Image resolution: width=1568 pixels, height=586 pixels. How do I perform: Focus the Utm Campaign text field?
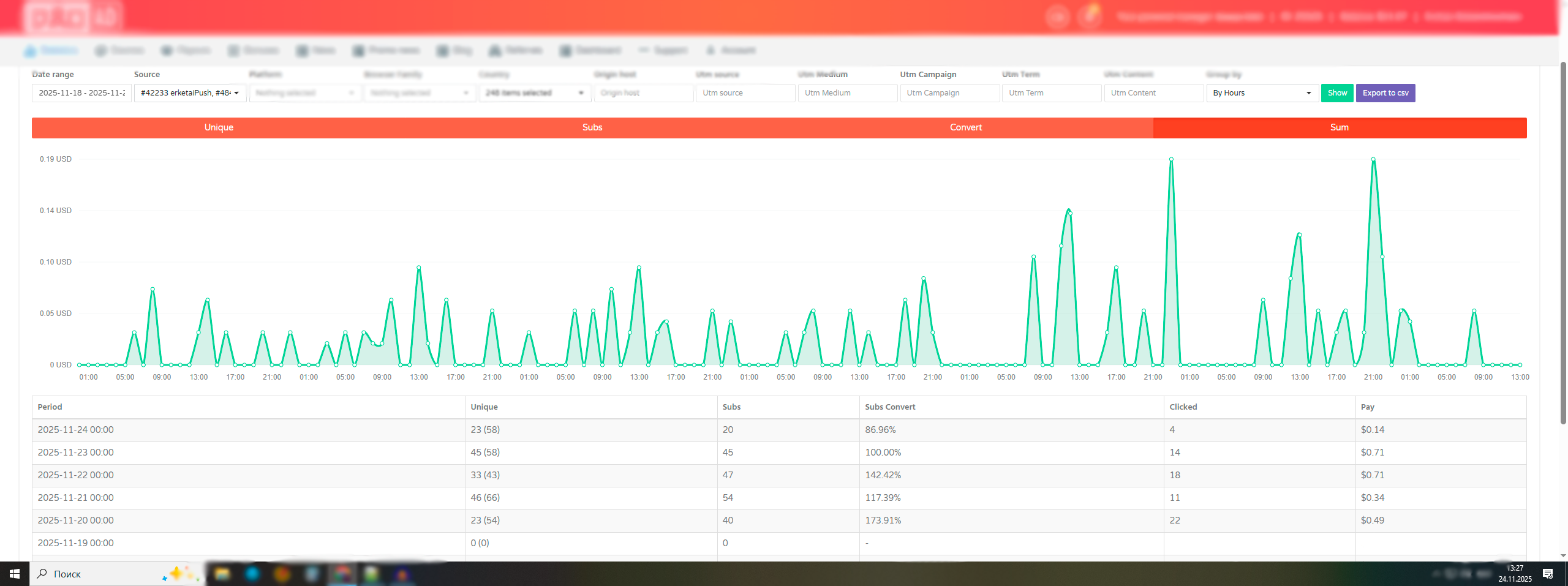pos(949,93)
